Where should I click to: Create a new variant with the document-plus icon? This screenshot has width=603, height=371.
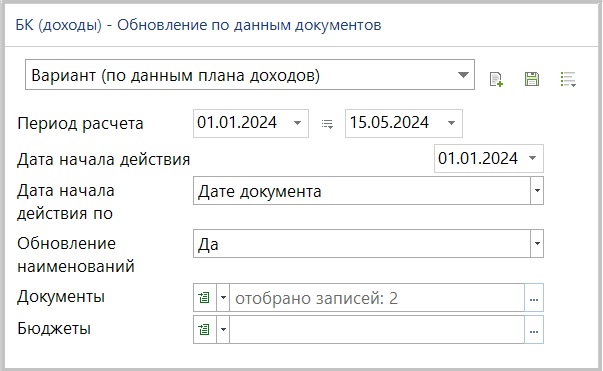[x=496, y=79]
